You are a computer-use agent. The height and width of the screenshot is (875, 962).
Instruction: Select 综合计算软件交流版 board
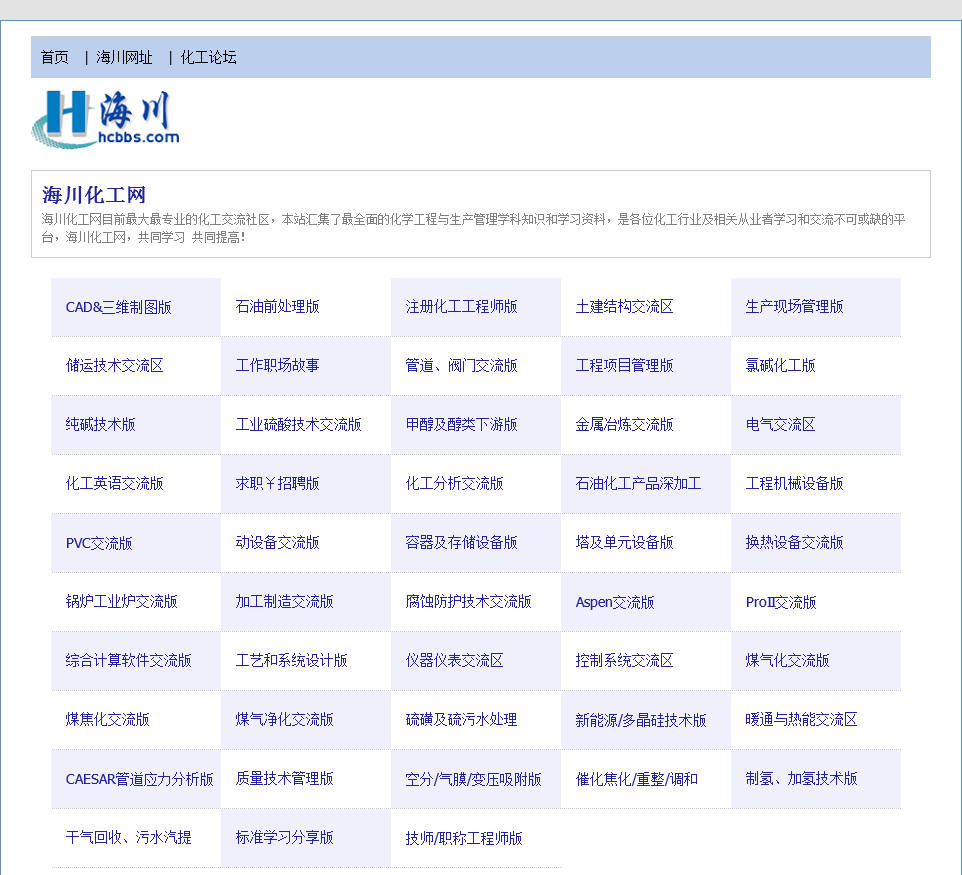[x=128, y=660]
